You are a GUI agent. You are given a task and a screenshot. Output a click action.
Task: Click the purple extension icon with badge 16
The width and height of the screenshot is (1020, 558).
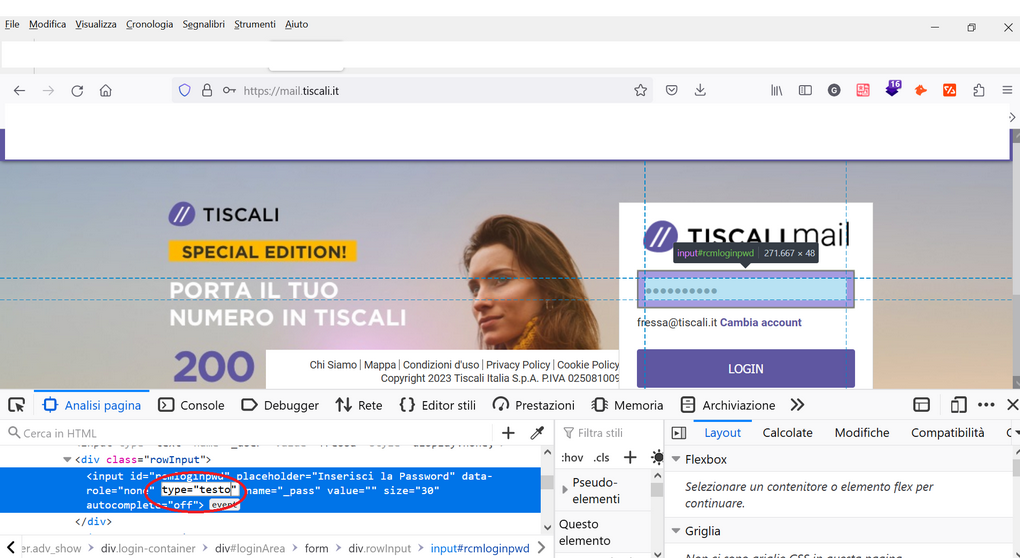point(892,88)
